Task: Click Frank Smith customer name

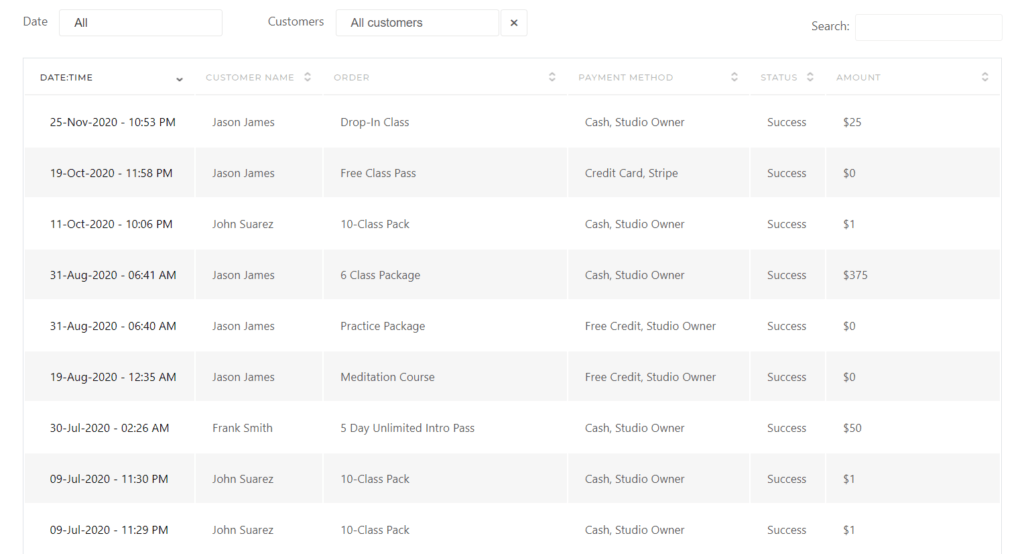Action: point(242,428)
